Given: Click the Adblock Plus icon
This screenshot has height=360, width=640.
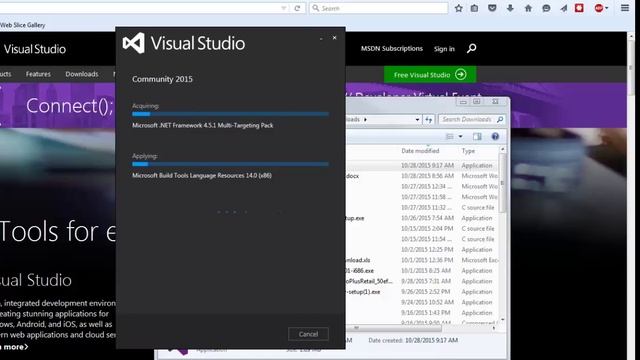Looking at the screenshot, I should point(598,8).
